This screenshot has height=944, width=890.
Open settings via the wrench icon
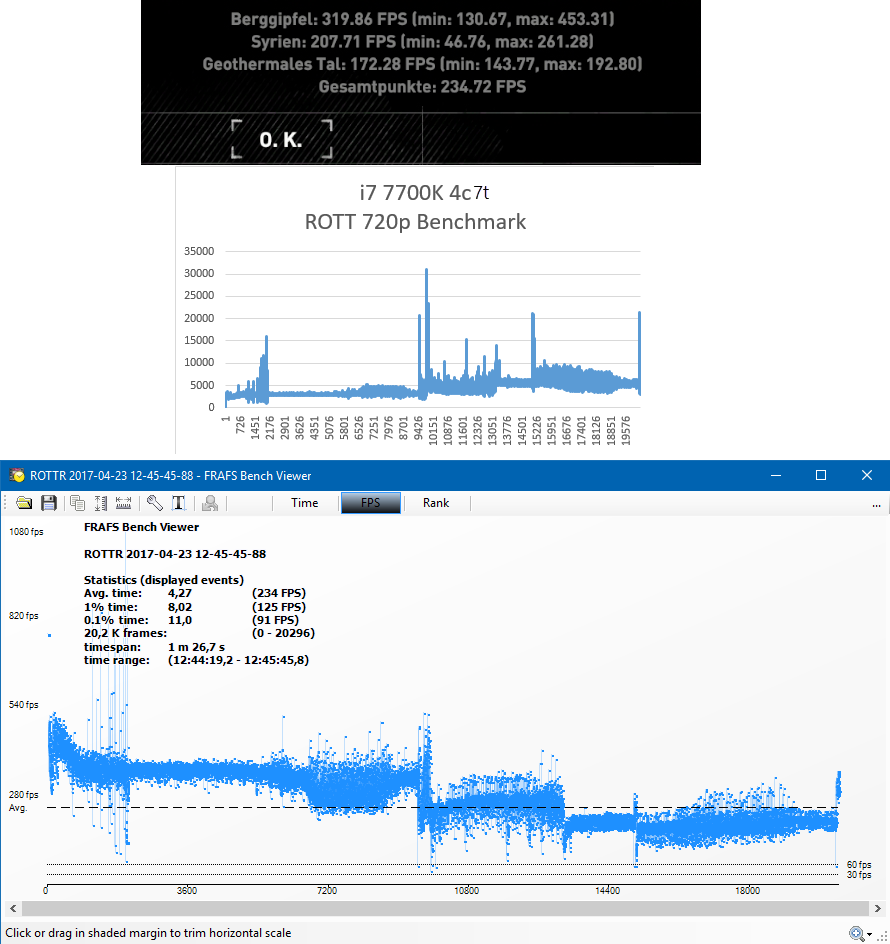154,503
